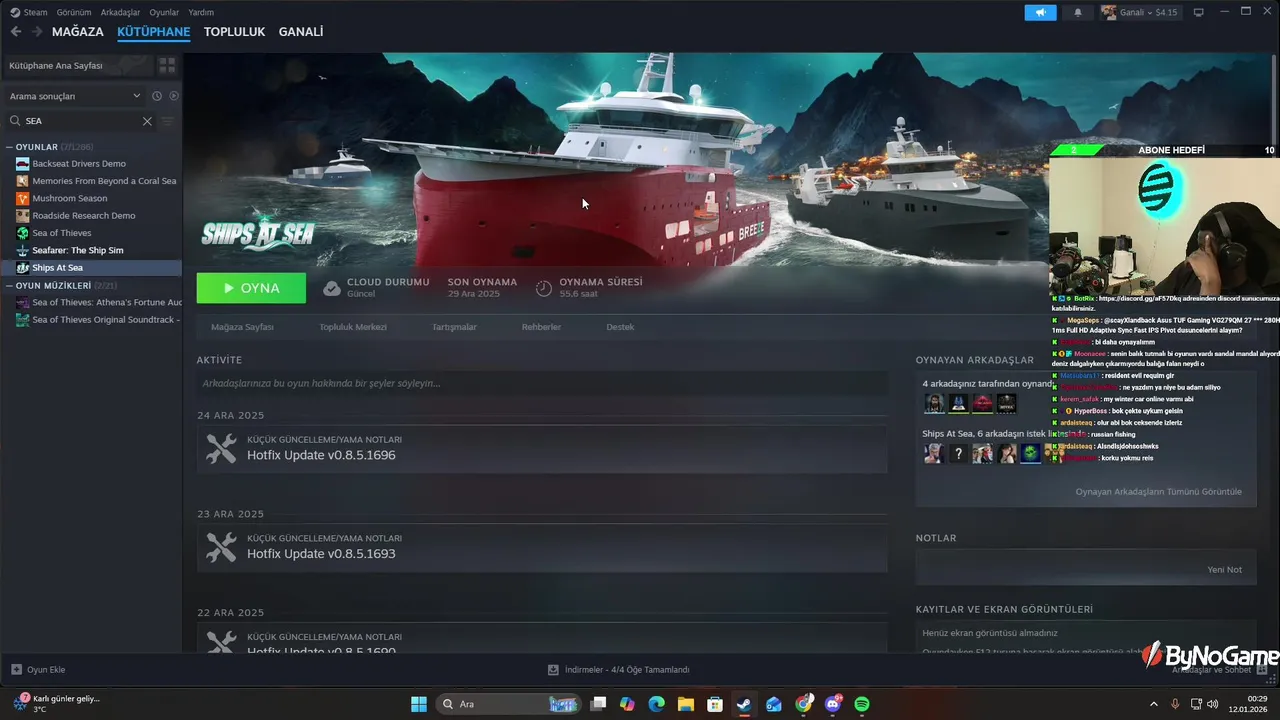Viewport: 1280px width, 720px height.
Task: Click the play time clock icon
Action: (x=544, y=288)
